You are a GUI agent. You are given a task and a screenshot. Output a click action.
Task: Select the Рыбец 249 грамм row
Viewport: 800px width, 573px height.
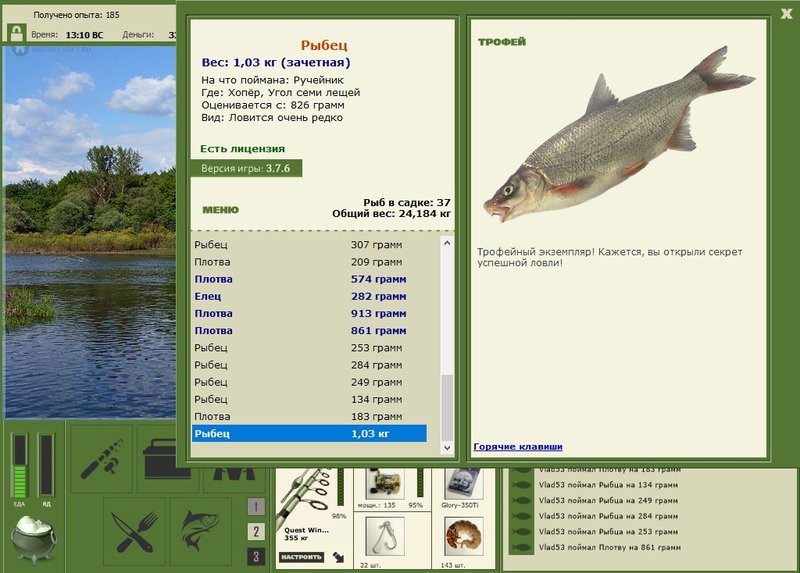point(309,382)
